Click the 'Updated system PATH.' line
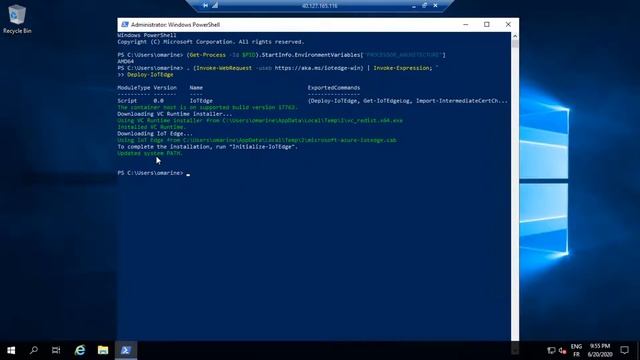Image resolution: width=640 pixels, height=360 pixels. point(150,153)
